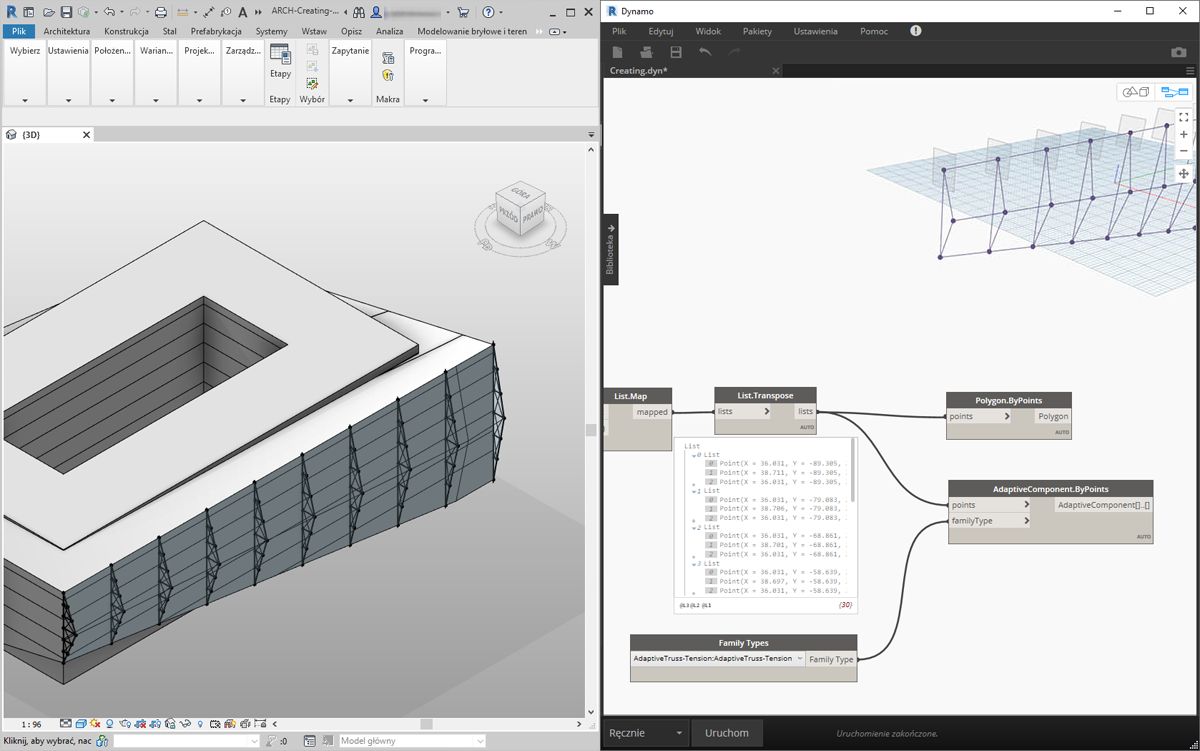Screen dimensions: 1200x751
Task: Click the ViewCube in the 3D view
Action: point(519,211)
